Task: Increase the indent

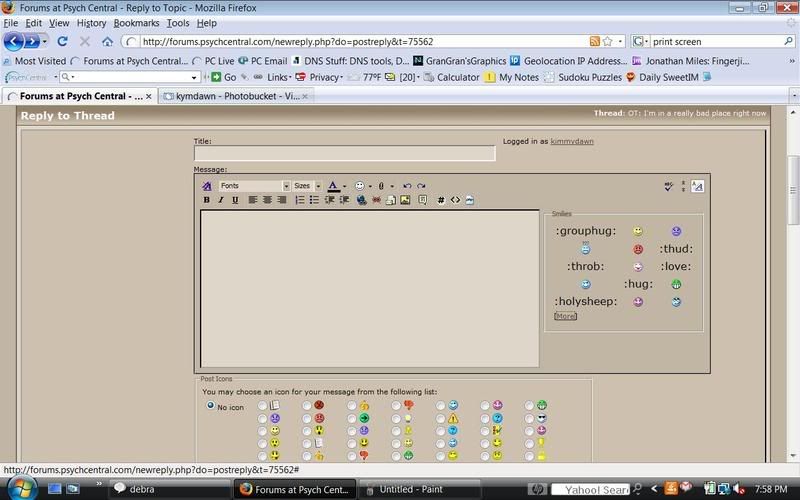Action: [344, 200]
